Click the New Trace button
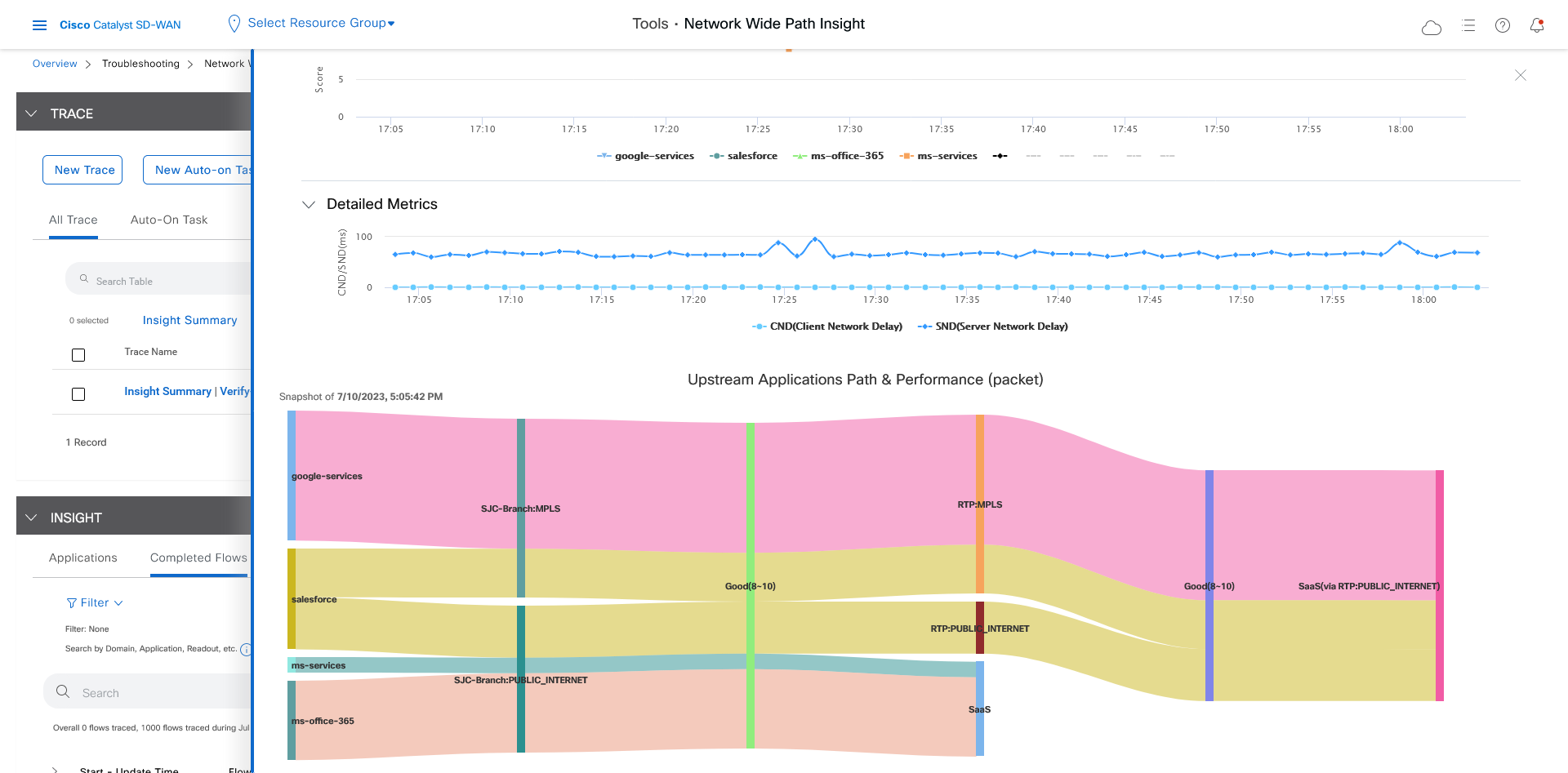Image resolution: width=1568 pixels, height=773 pixels. tap(82, 170)
